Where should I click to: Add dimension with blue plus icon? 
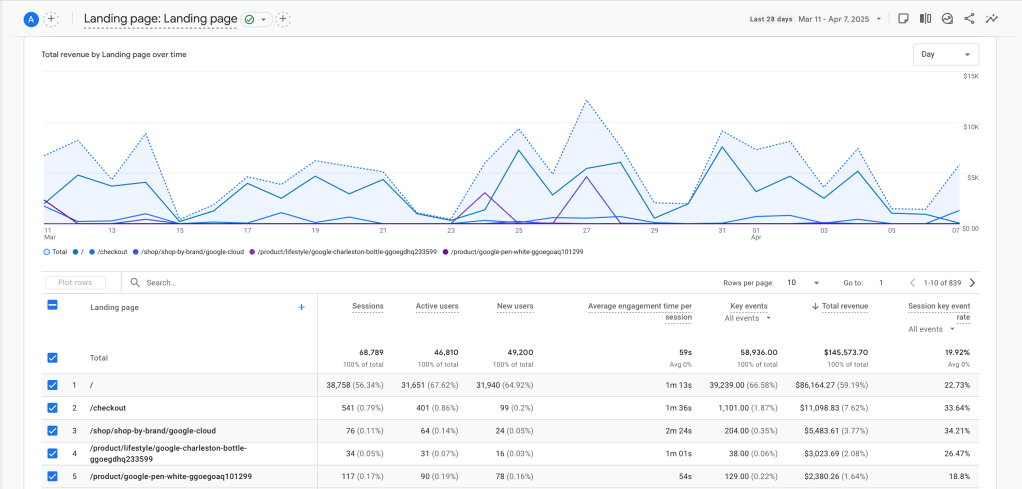[301, 307]
